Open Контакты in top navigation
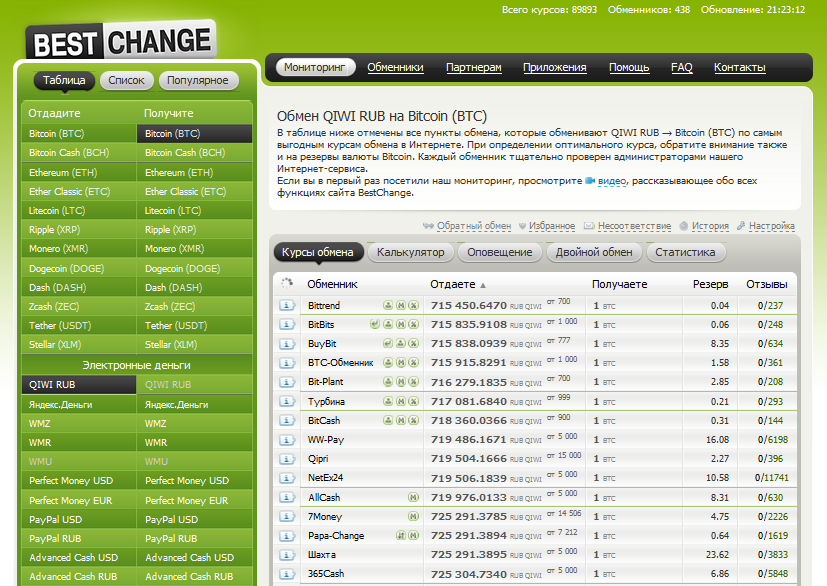 point(739,68)
